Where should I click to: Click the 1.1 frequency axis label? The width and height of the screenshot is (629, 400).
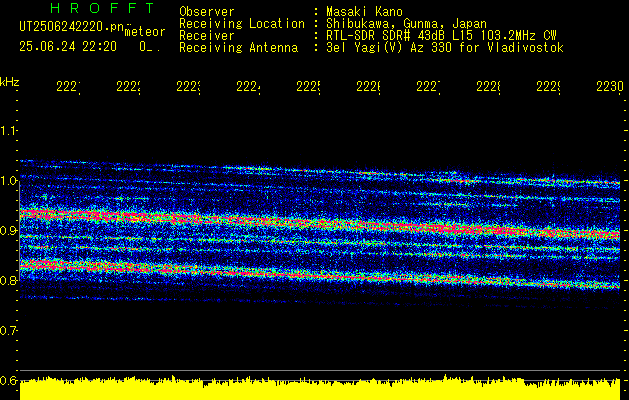(x=8, y=130)
